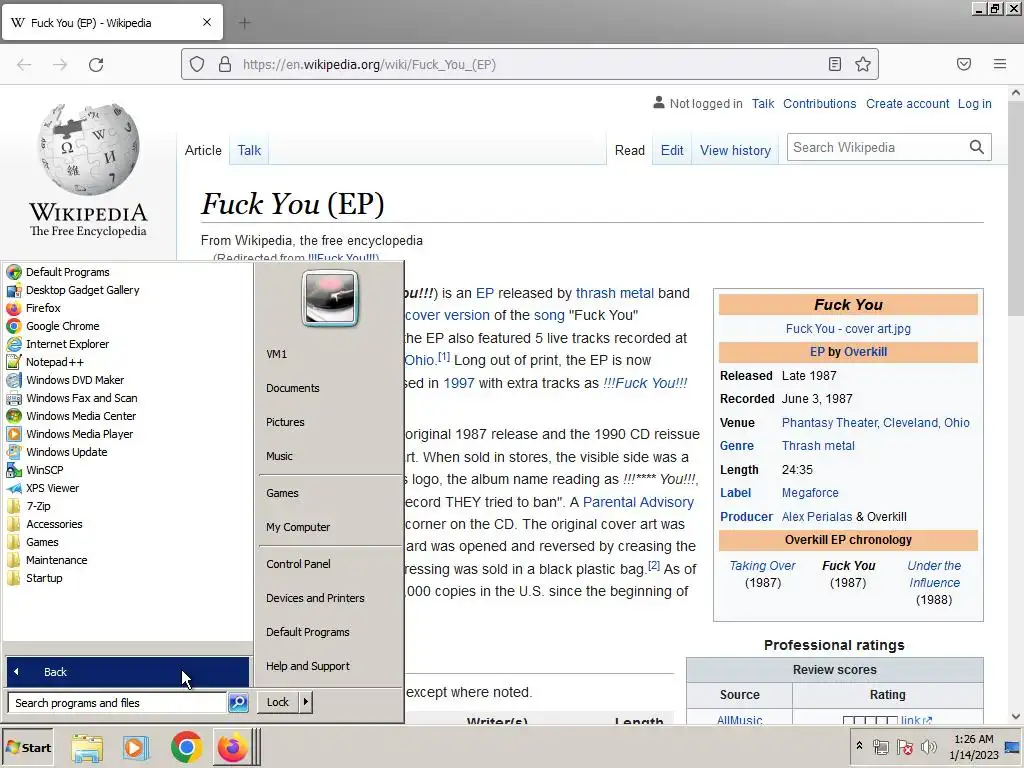
Task: Open Firefox from the Start menu list
Action: pos(33,308)
